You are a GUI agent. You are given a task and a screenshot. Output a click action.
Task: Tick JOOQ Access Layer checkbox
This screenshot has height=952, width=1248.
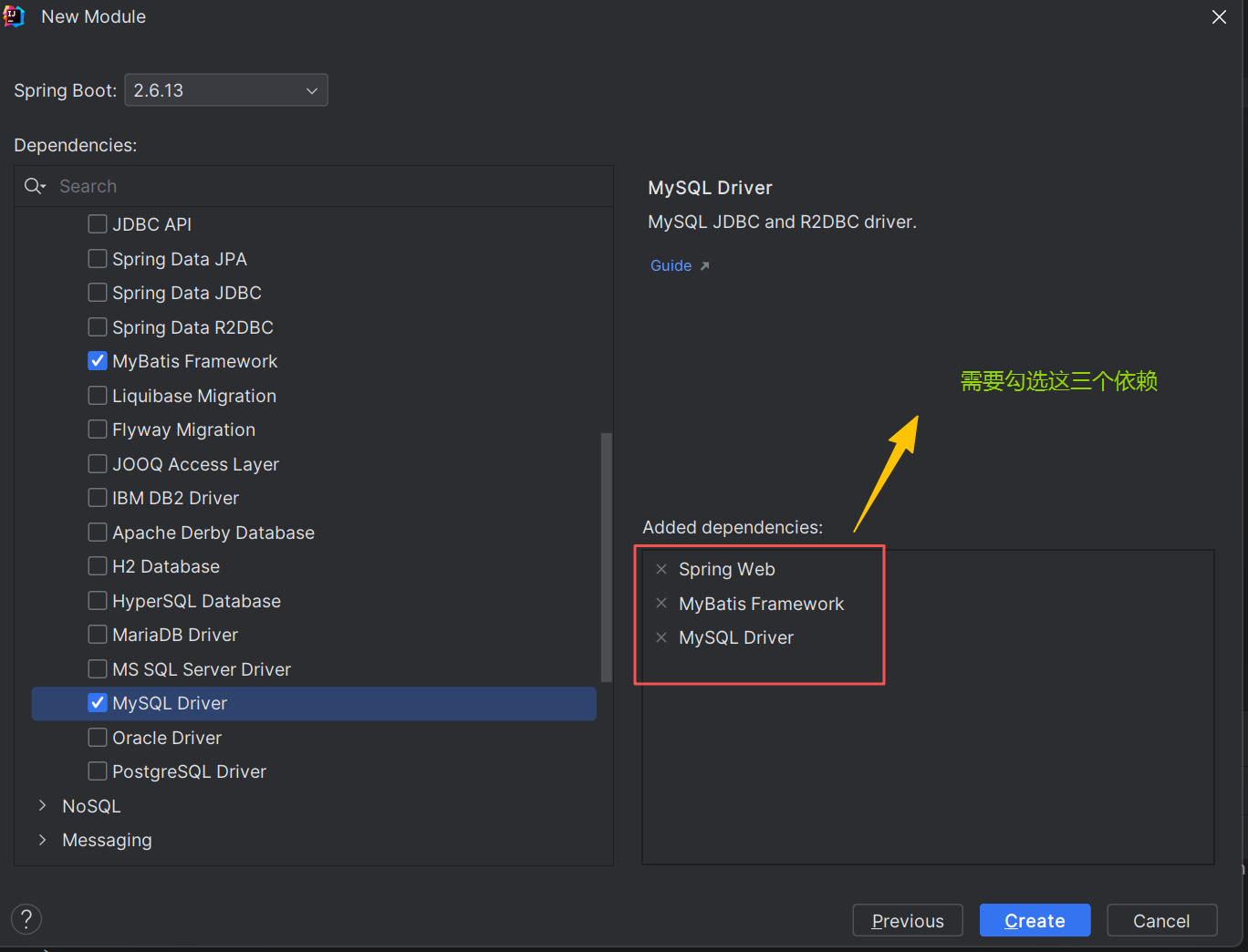98,464
